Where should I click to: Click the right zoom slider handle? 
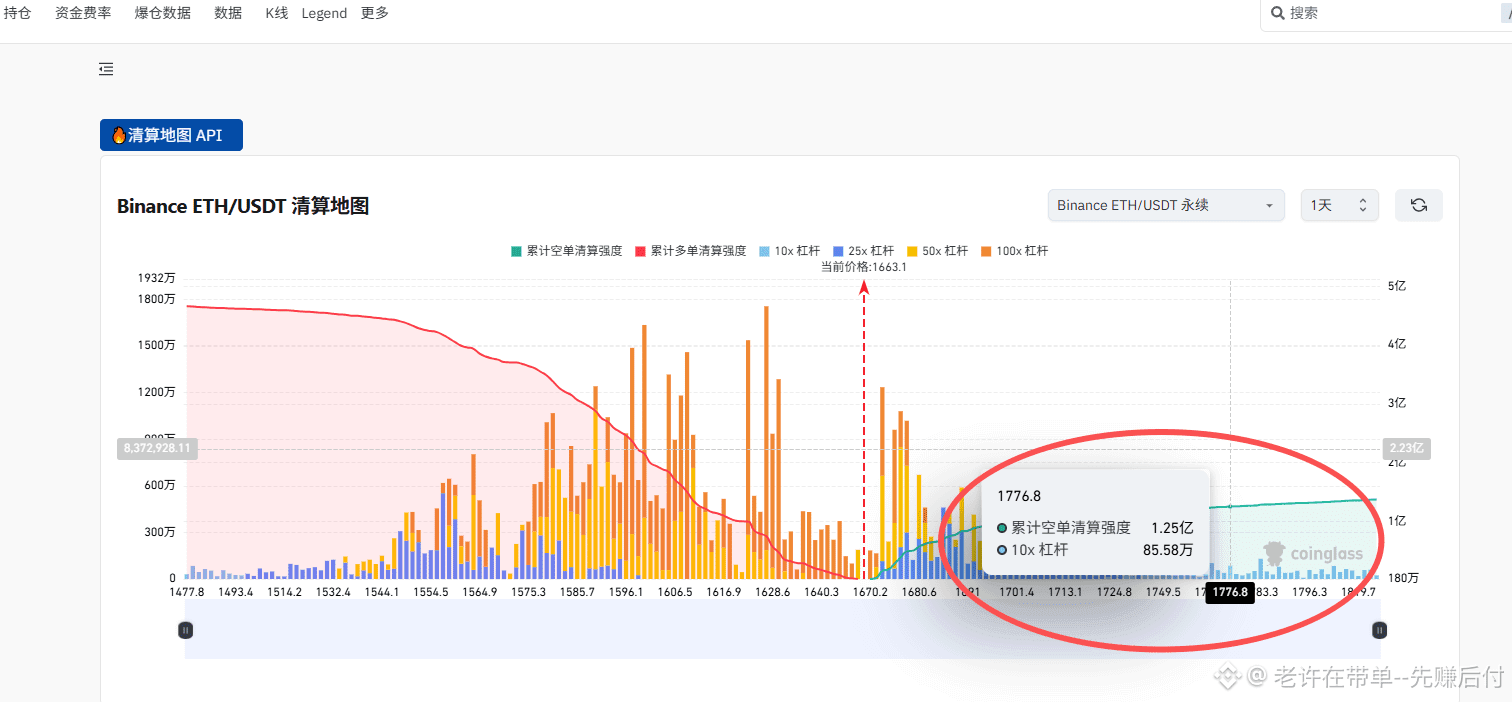[1380, 630]
